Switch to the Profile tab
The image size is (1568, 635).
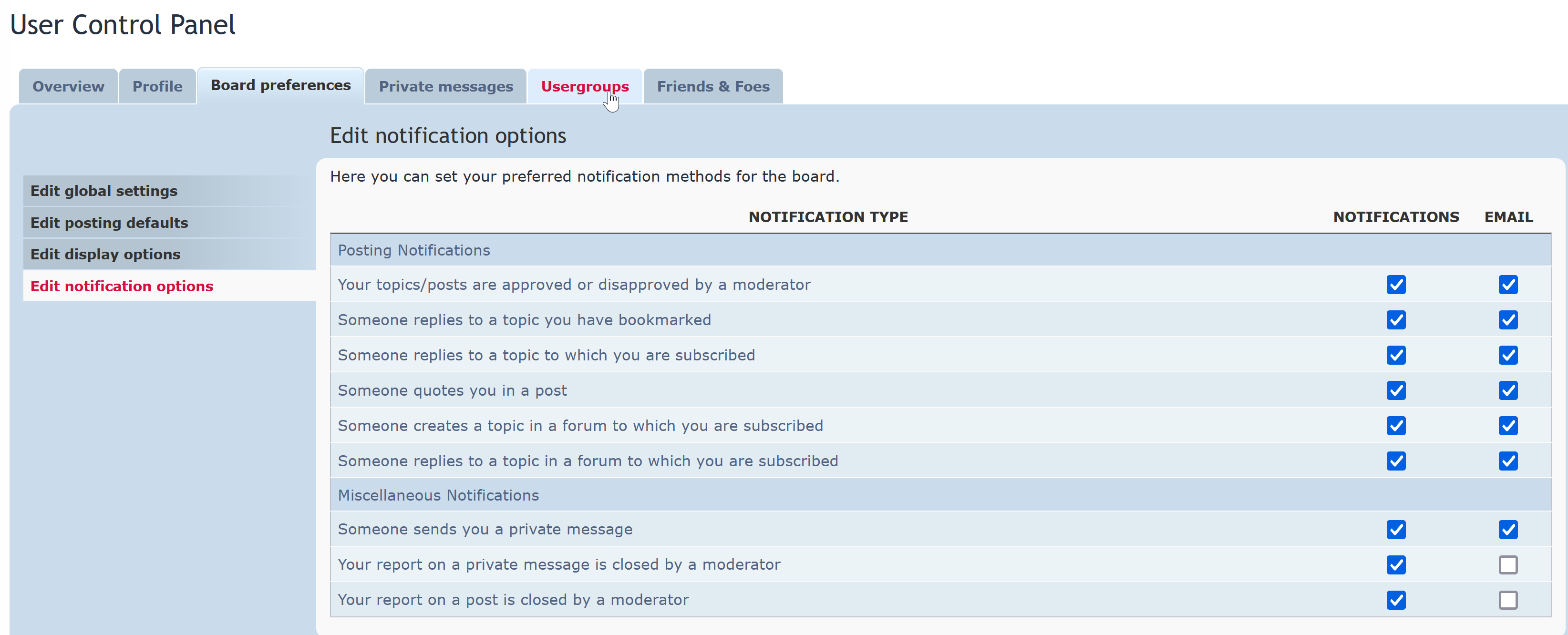click(x=157, y=86)
